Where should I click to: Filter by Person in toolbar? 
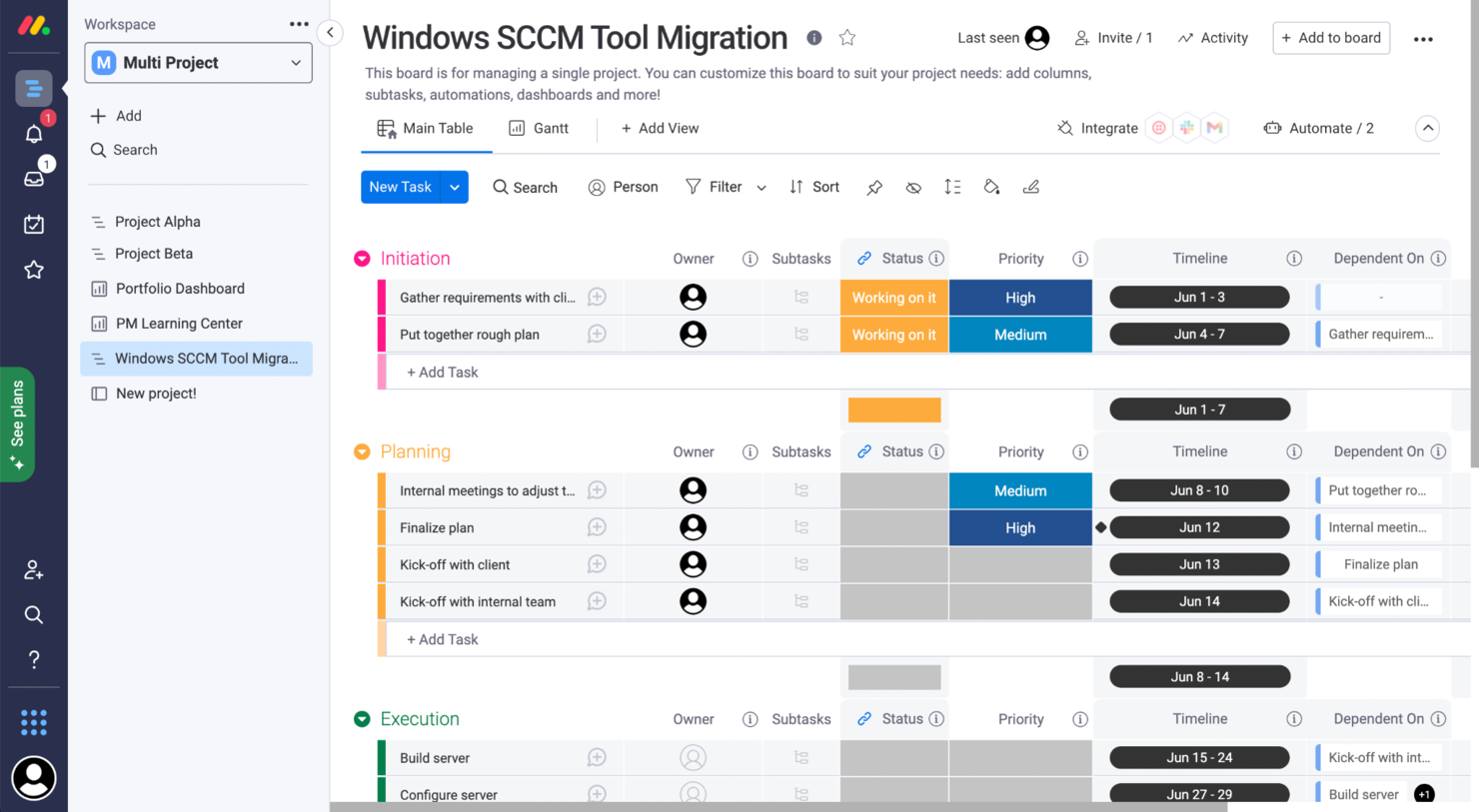(623, 187)
